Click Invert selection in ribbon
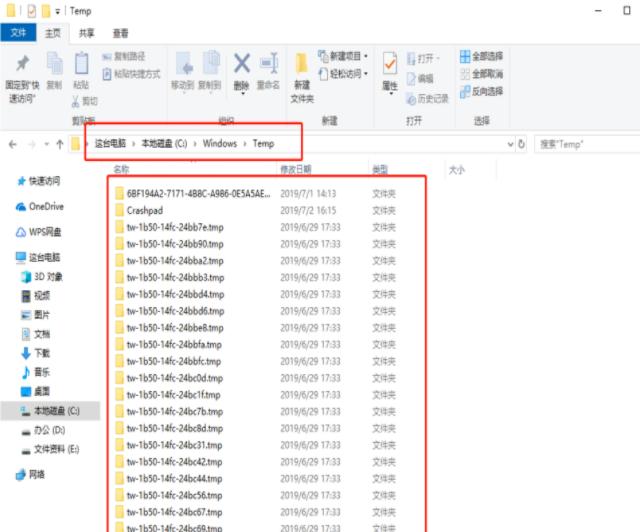Viewport: 642px width, 532px height. point(481,91)
